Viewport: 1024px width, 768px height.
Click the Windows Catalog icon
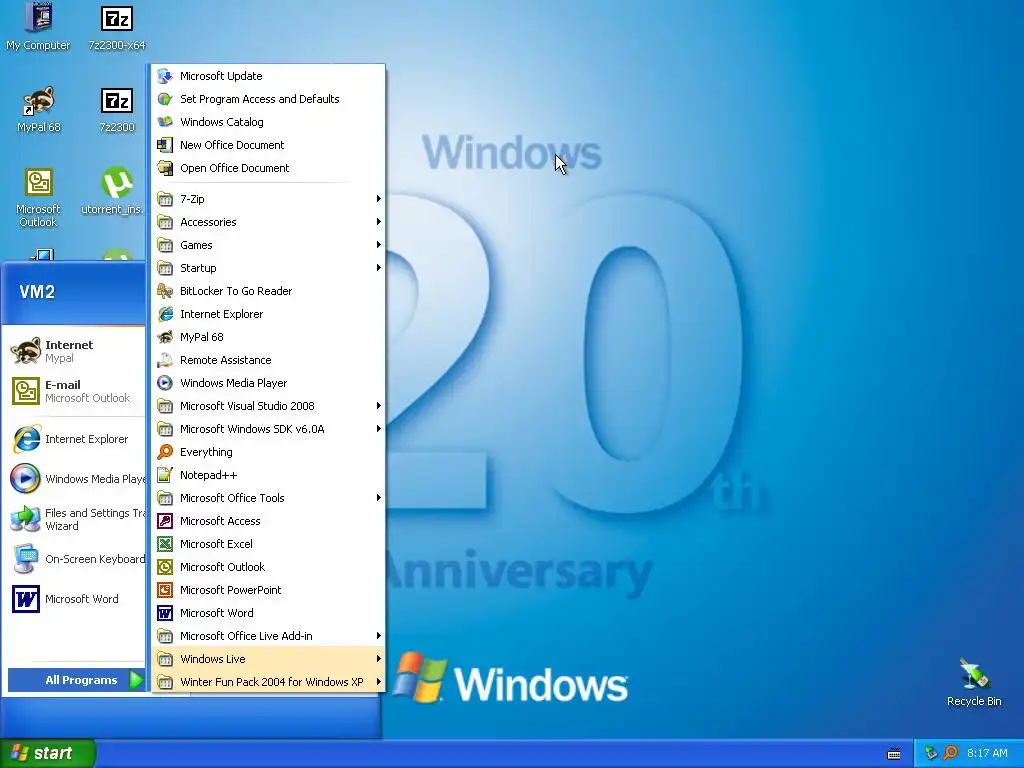click(165, 121)
